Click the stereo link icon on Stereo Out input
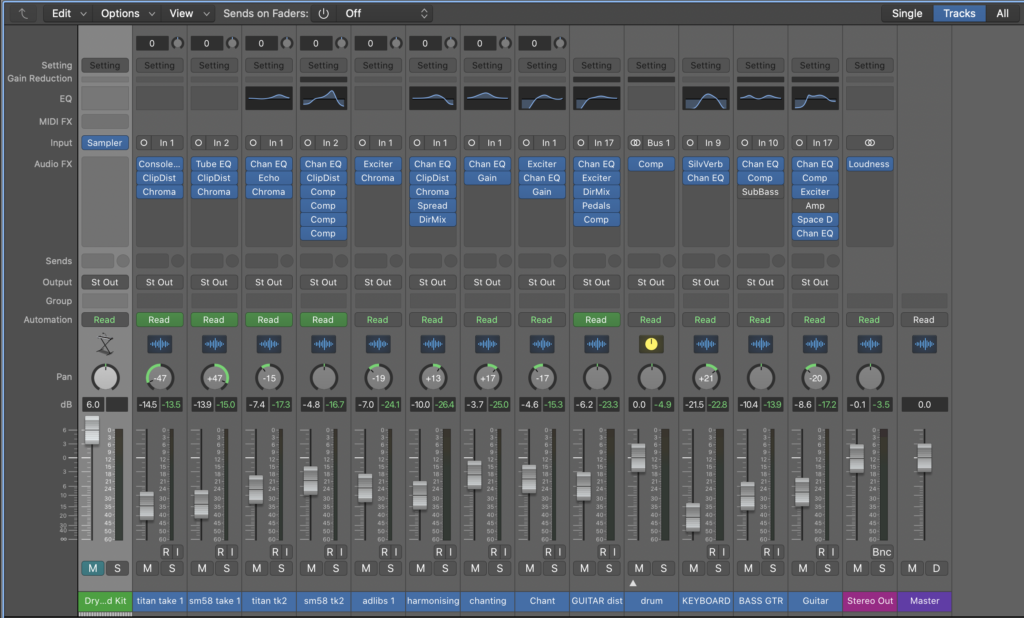 pyautogui.click(x=869, y=143)
